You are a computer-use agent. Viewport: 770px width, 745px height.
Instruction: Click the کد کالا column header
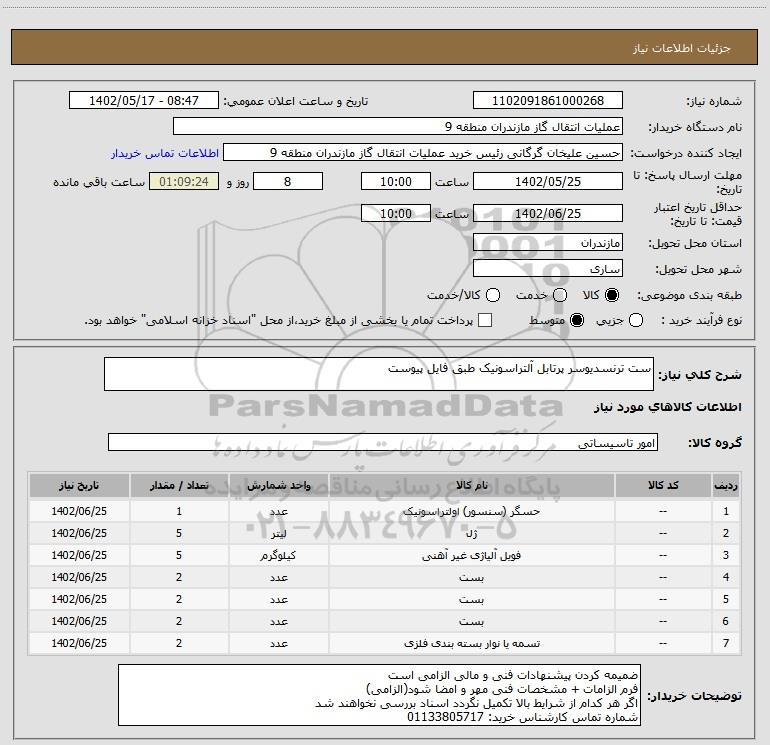(x=663, y=485)
